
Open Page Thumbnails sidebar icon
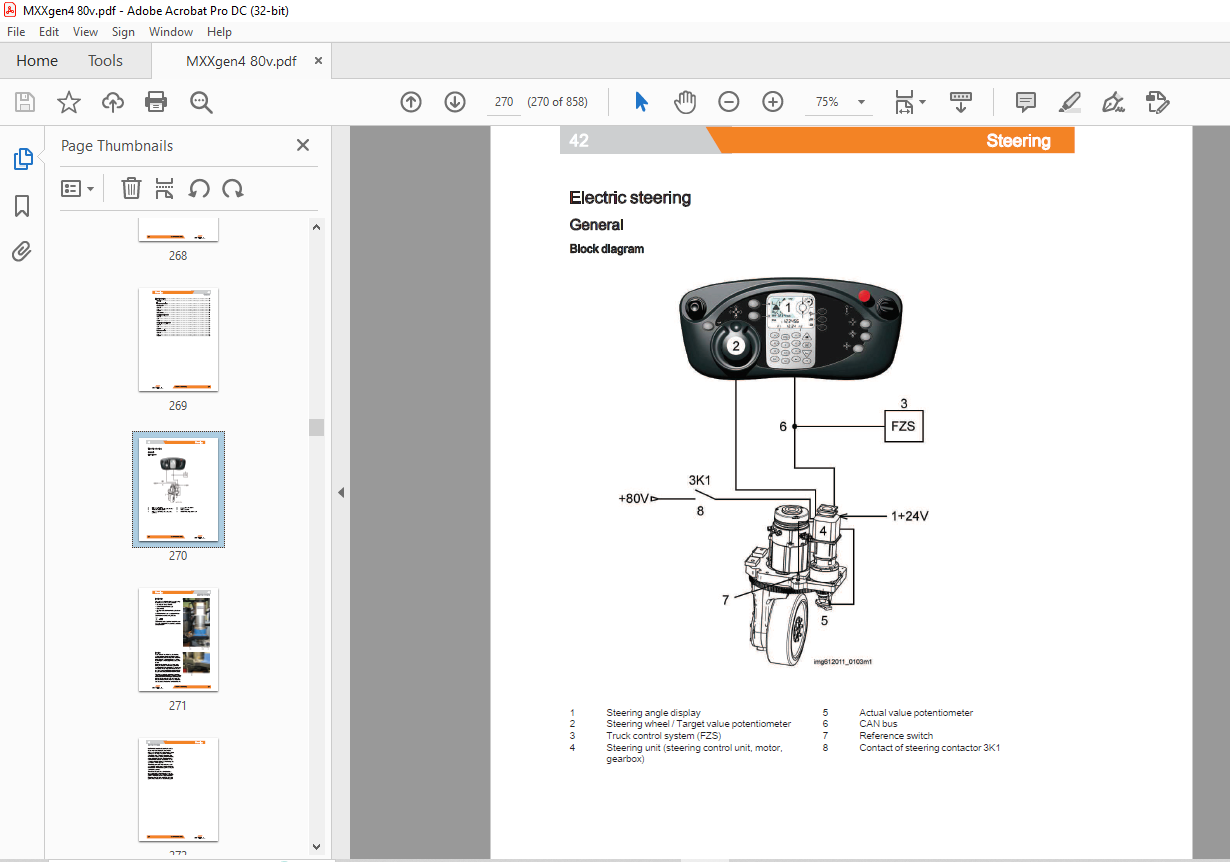22,159
